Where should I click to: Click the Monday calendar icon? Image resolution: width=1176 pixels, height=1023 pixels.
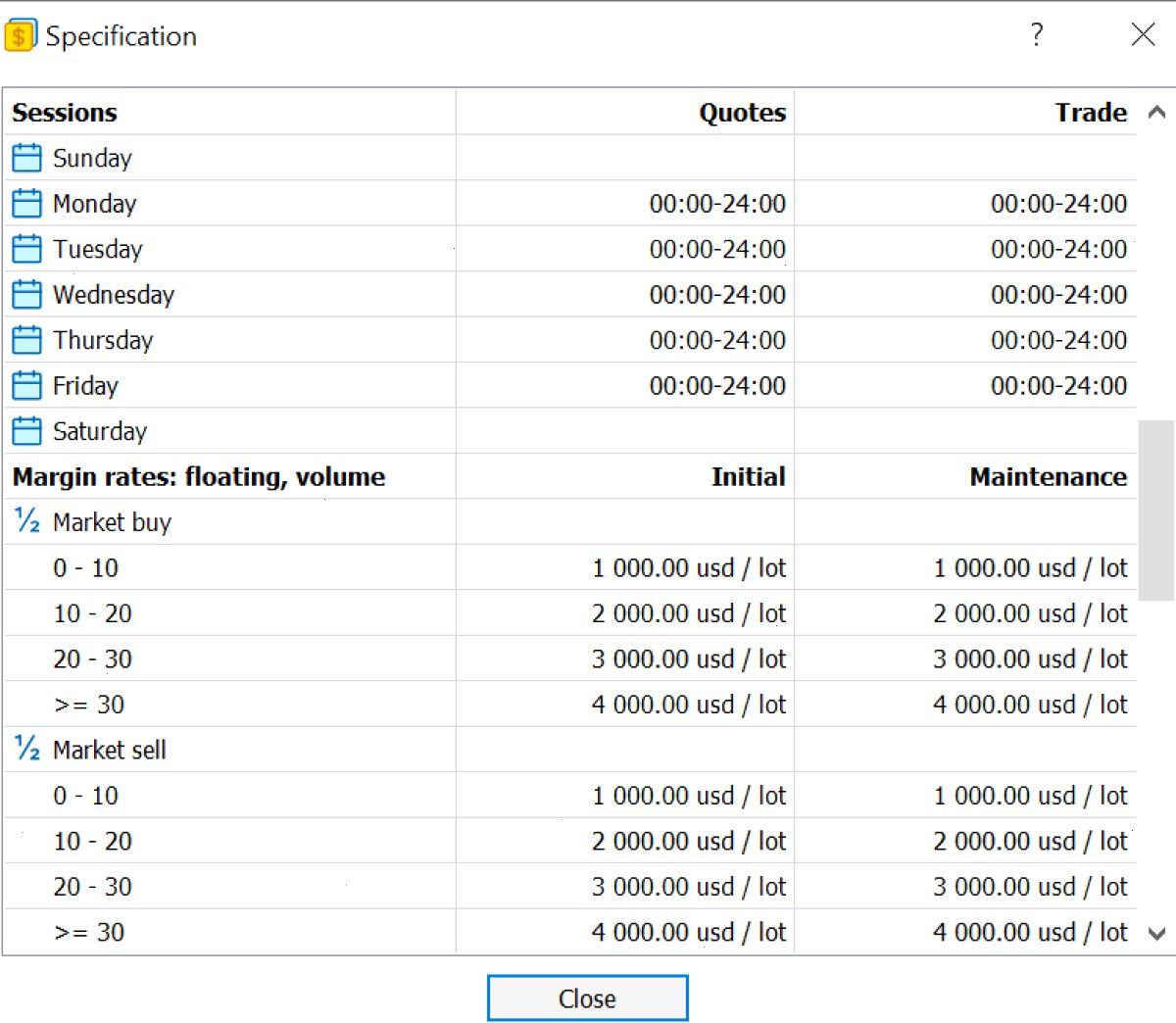click(x=26, y=203)
